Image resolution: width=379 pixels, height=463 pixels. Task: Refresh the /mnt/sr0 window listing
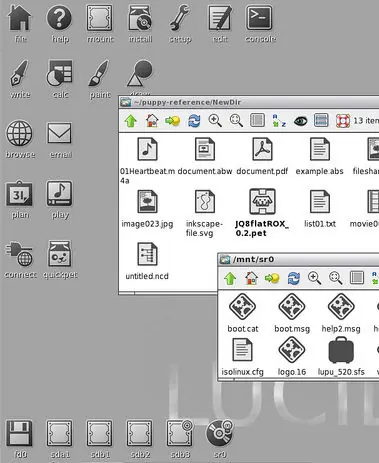[293, 278]
